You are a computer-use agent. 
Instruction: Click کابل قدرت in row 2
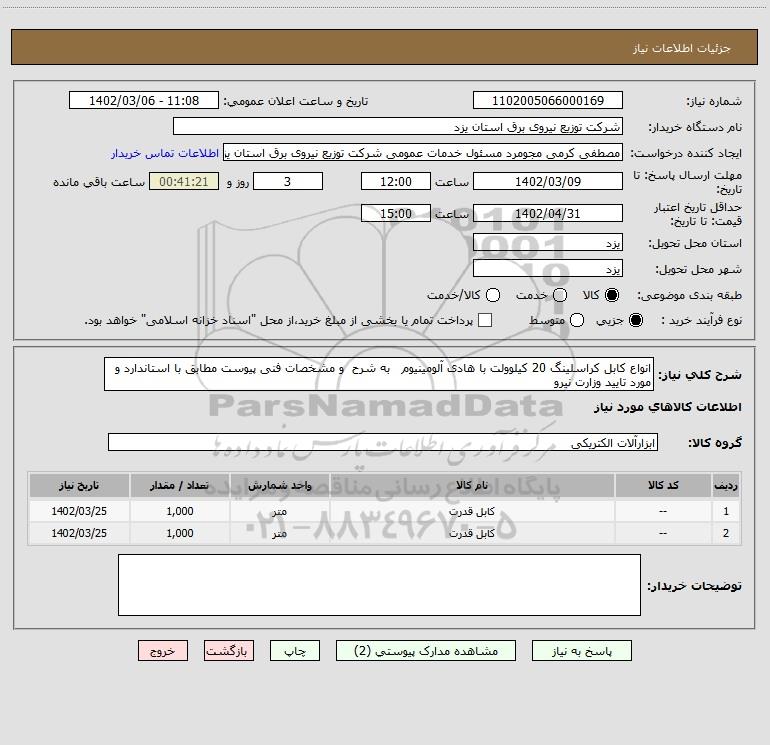471,533
